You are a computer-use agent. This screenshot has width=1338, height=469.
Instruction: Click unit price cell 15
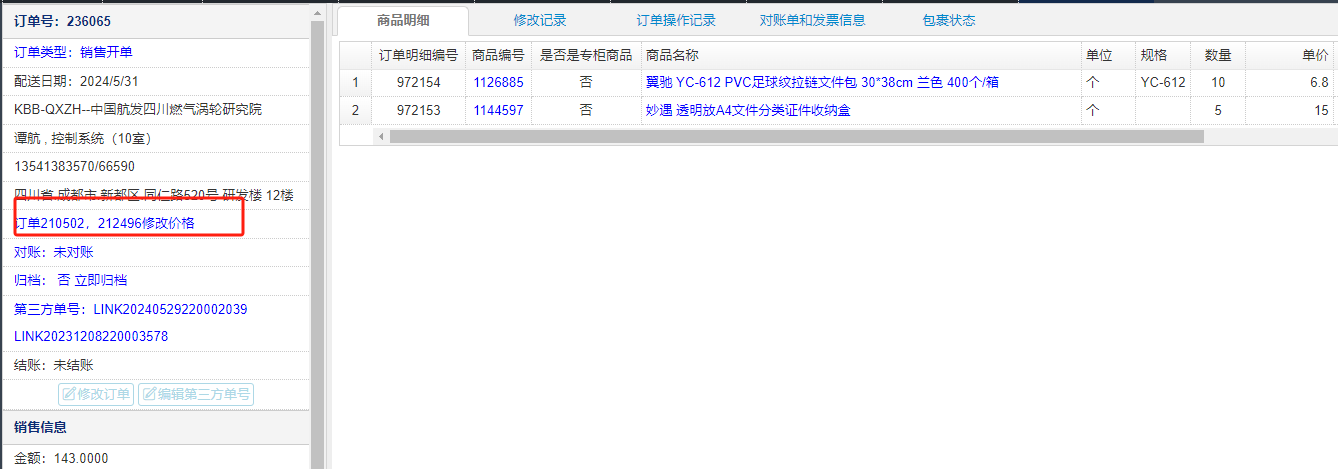tap(1291, 111)
